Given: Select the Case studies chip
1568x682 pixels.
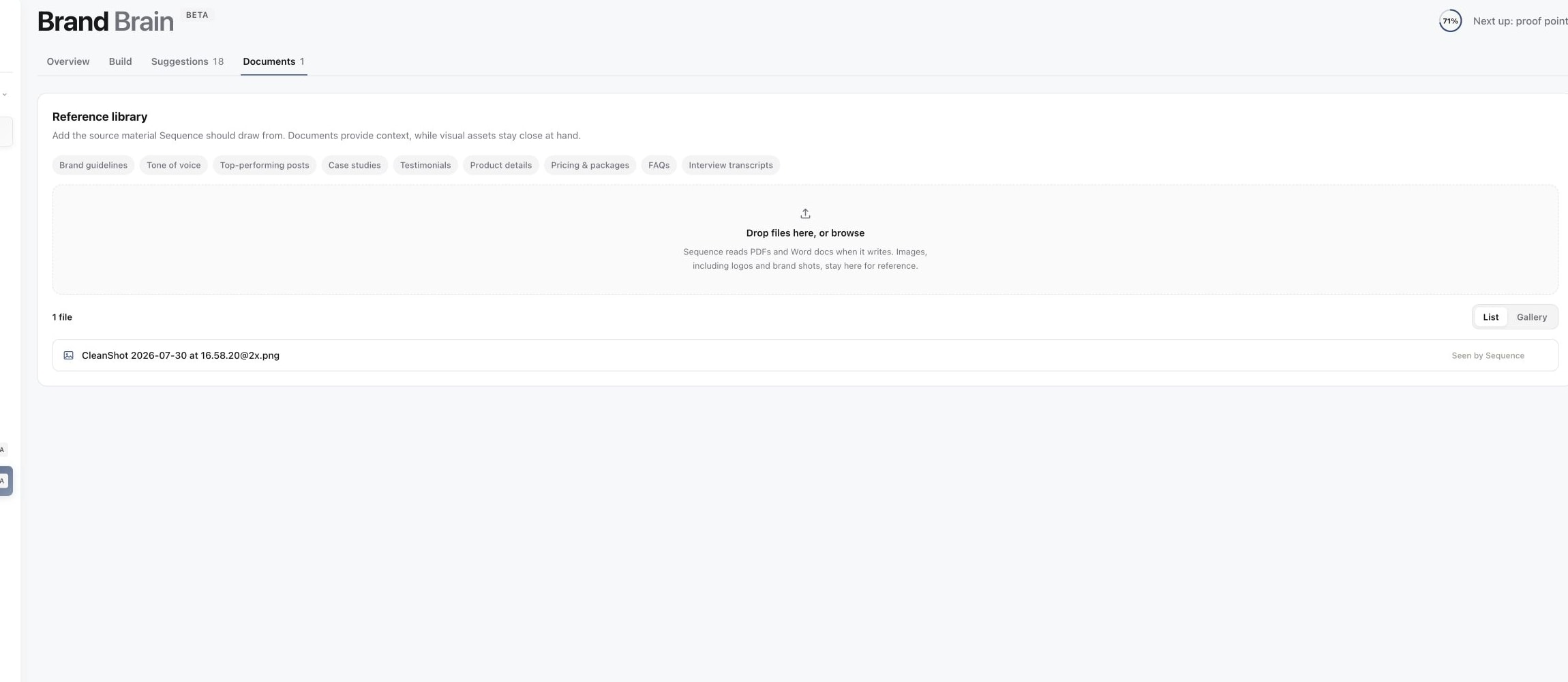Looking at the screenshot, I should (x=355, y=165).
